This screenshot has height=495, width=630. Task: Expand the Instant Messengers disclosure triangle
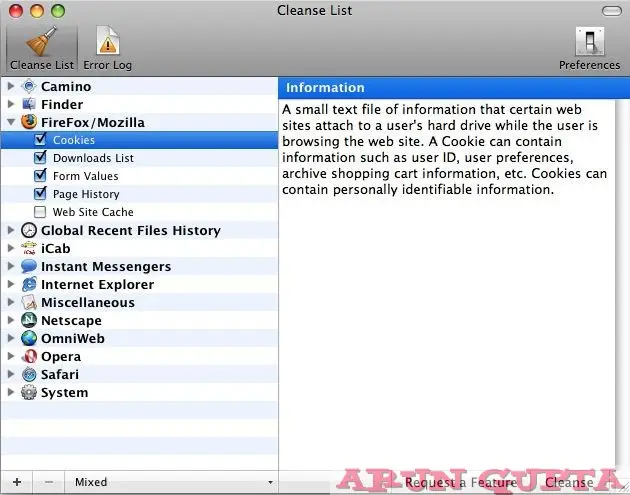(11, 266)
